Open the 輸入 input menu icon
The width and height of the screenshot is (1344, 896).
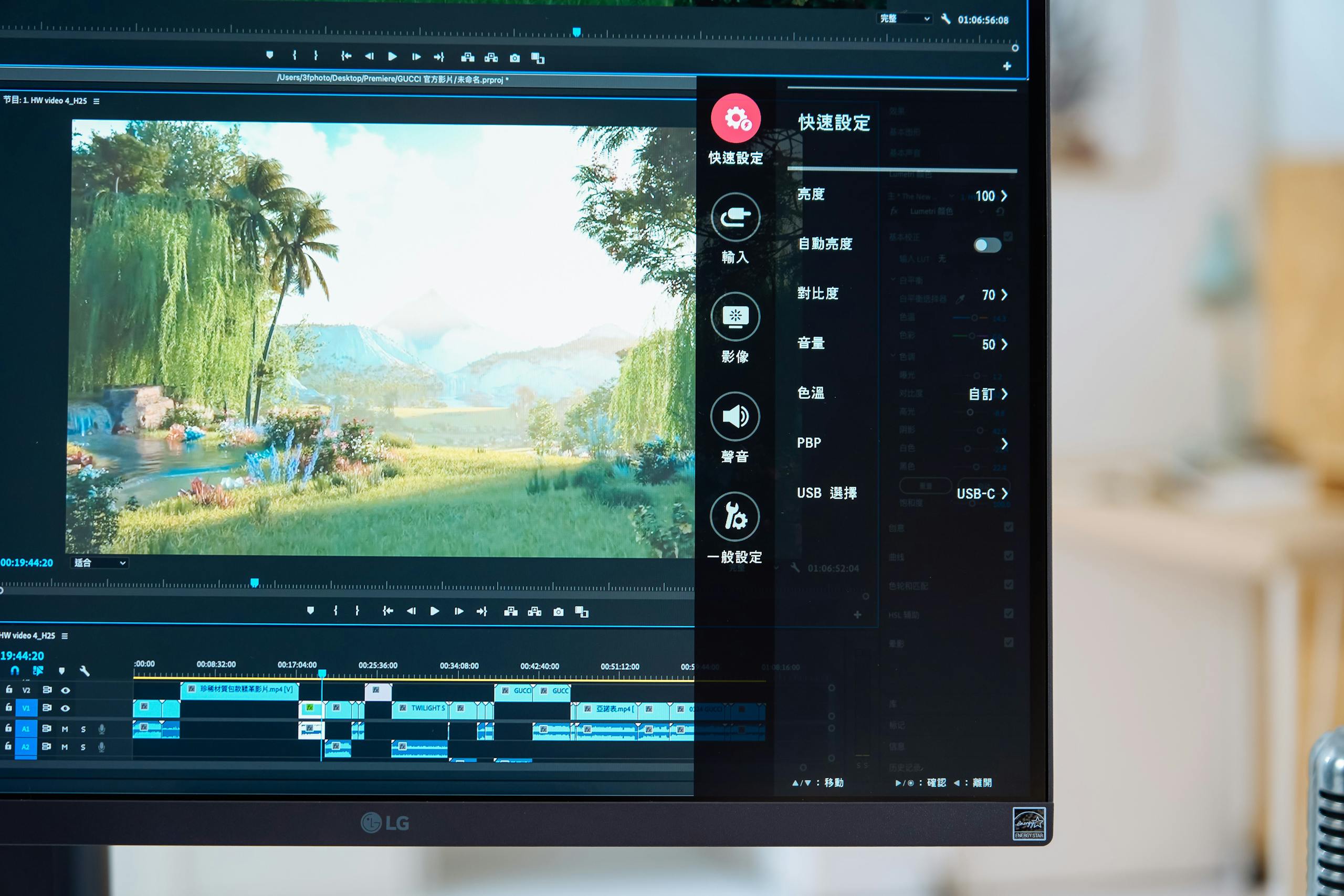tap(735, 218)
